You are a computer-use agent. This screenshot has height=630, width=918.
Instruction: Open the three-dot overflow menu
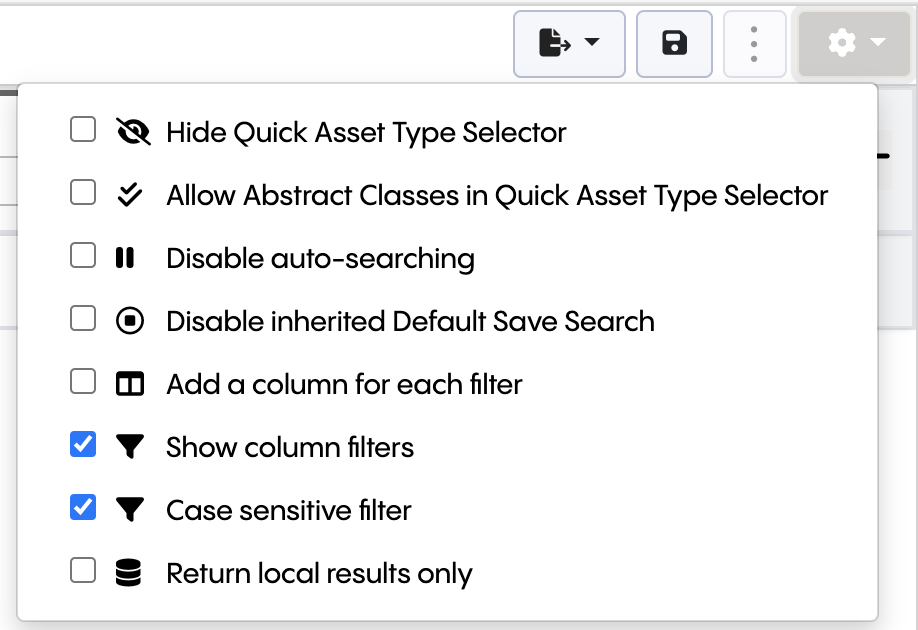coord(754,43)
